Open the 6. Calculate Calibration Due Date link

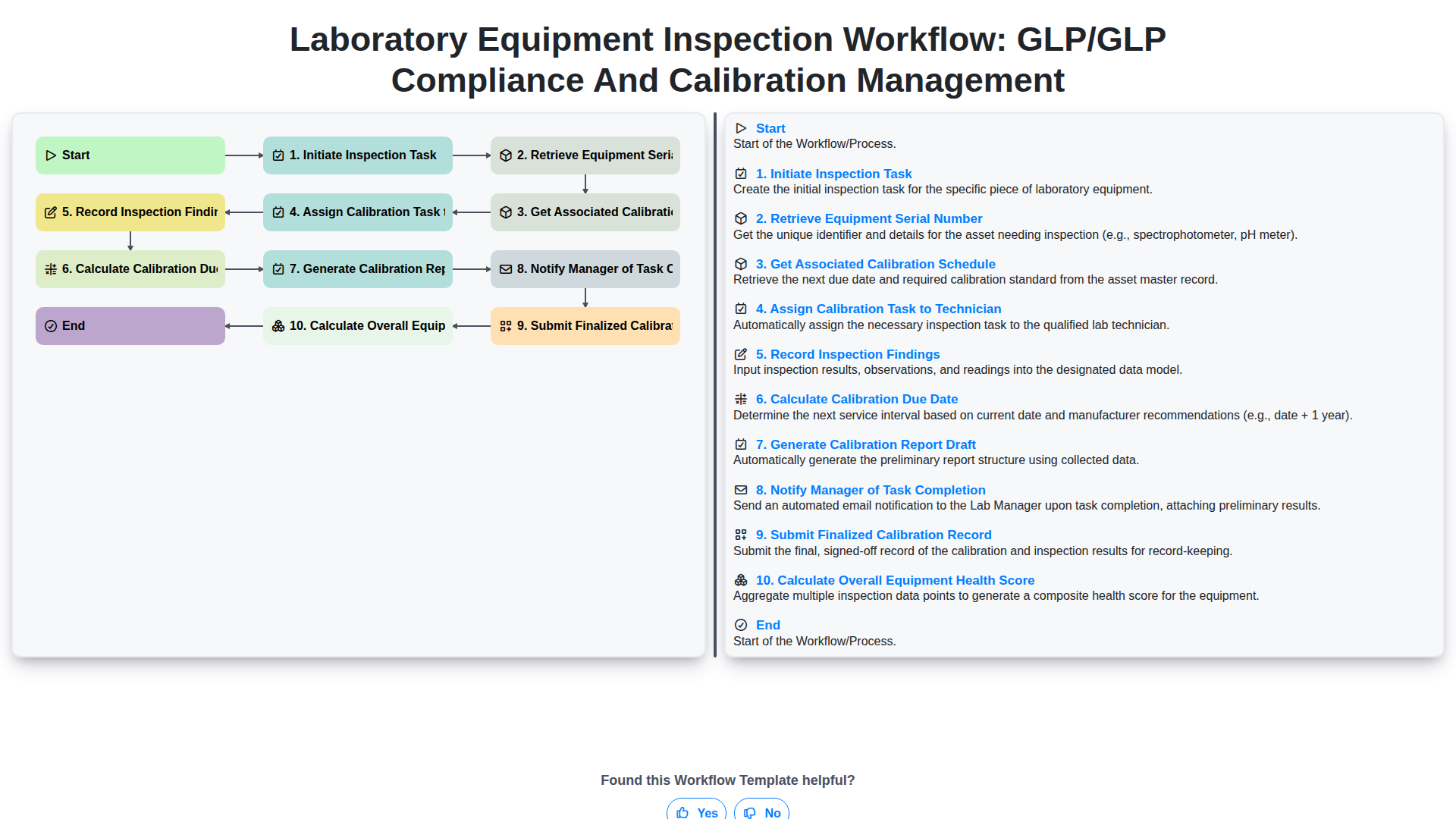click(x=857, y=399)
